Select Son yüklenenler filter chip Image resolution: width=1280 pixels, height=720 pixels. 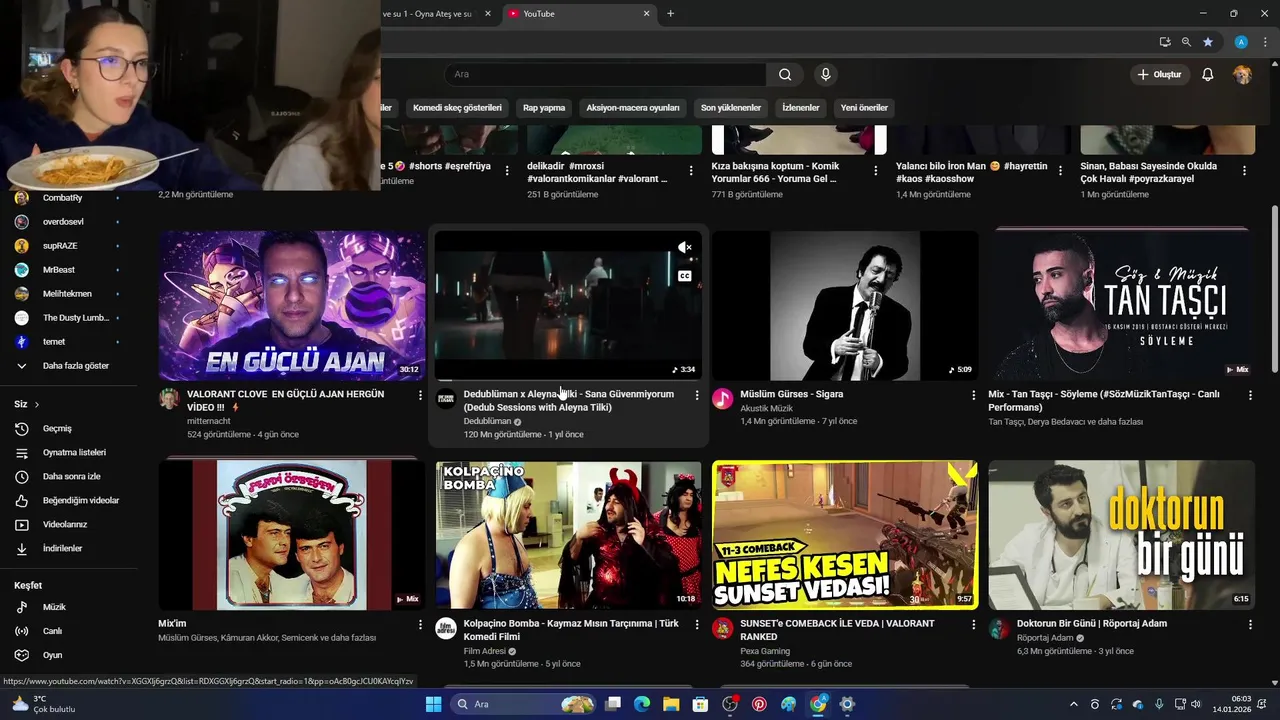[x=731, y=108]
